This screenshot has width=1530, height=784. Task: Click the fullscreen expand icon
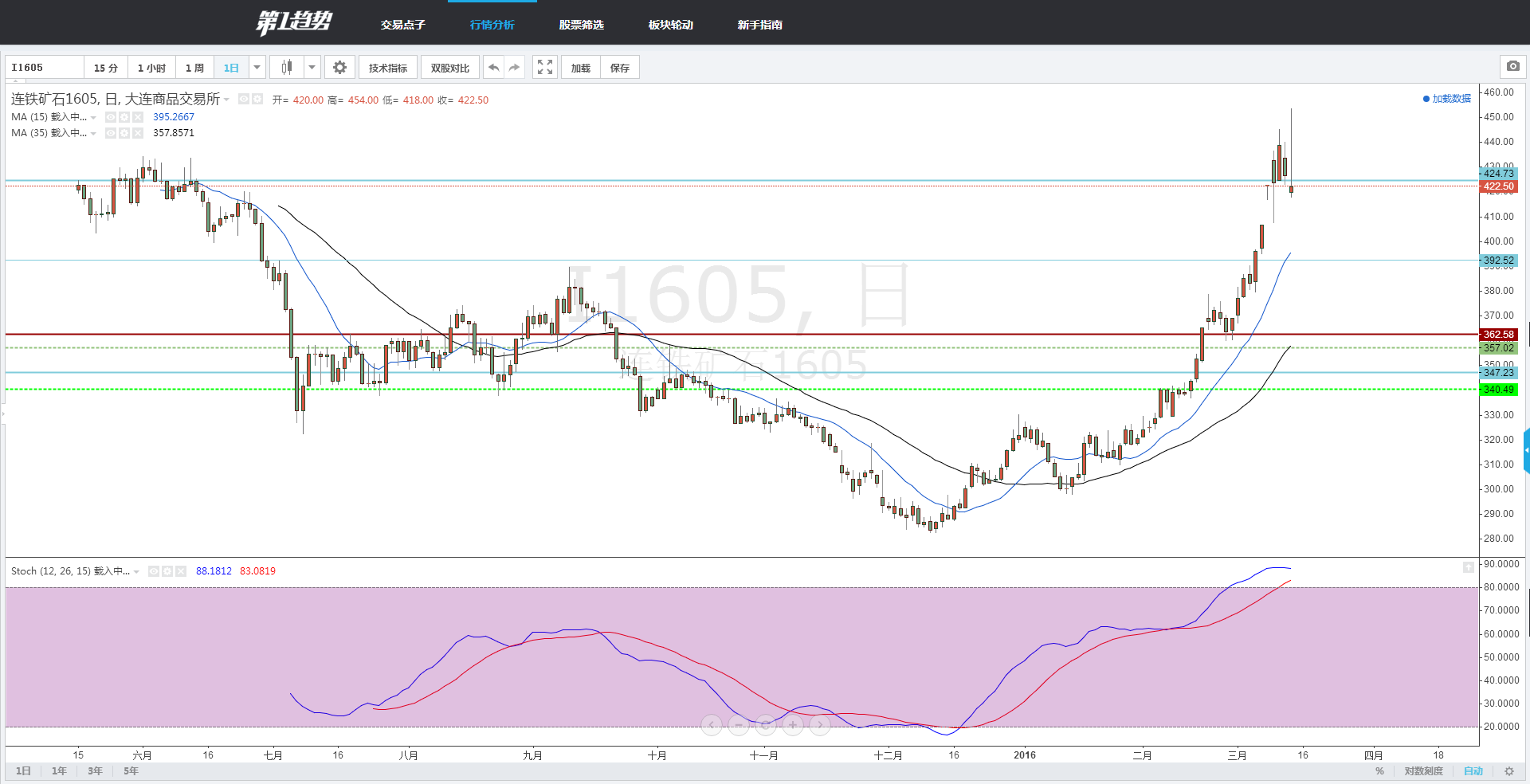tap(544, 68)
